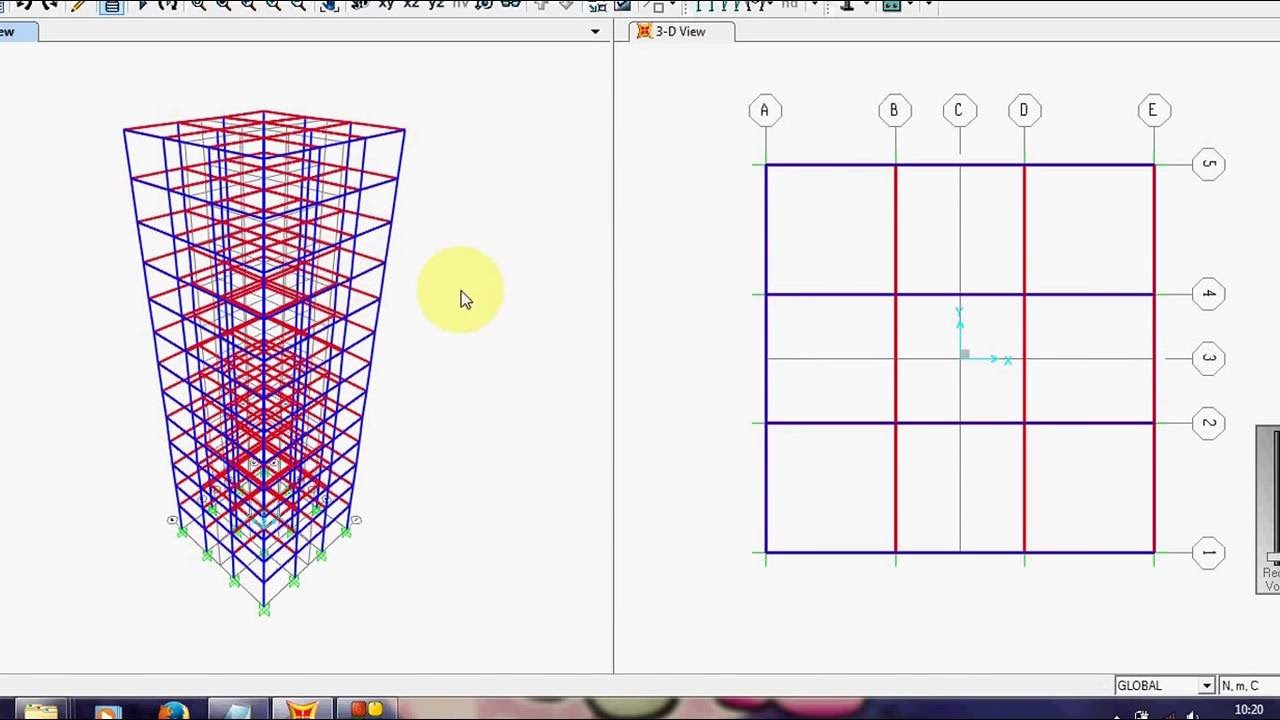Open file explorer from the taskbar
The width and height of the screenshot is (1280, 720).
coord(40,711)
